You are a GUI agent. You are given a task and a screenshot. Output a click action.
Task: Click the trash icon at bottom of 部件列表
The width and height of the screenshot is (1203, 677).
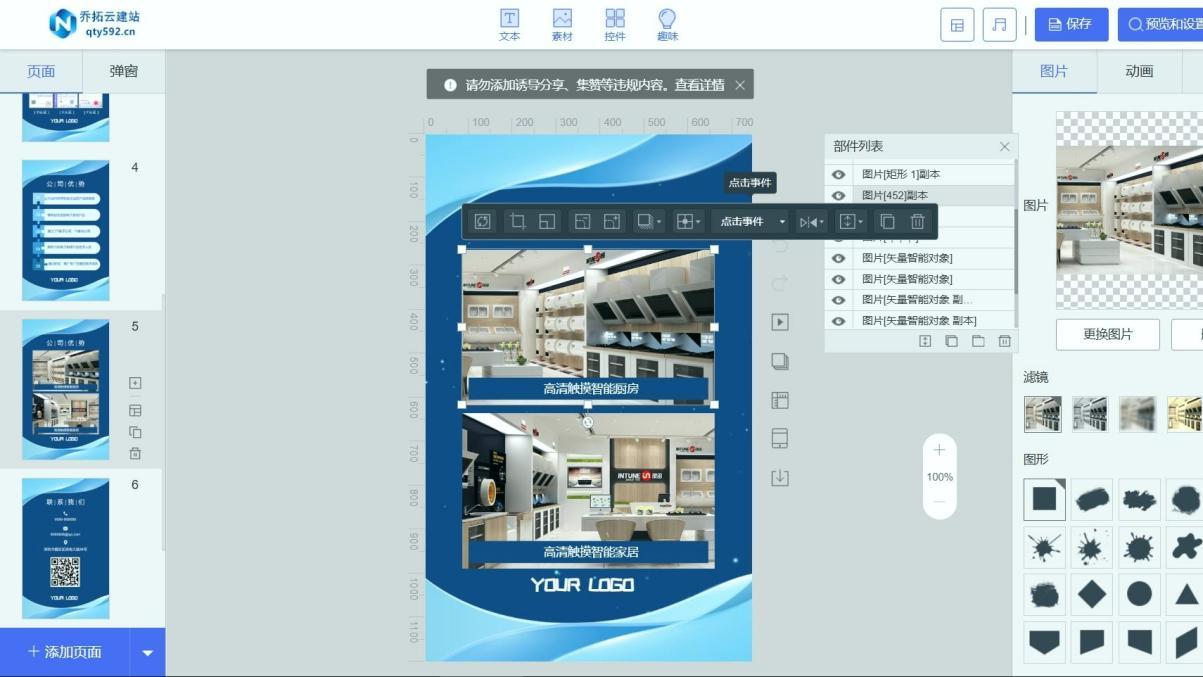1004,341
